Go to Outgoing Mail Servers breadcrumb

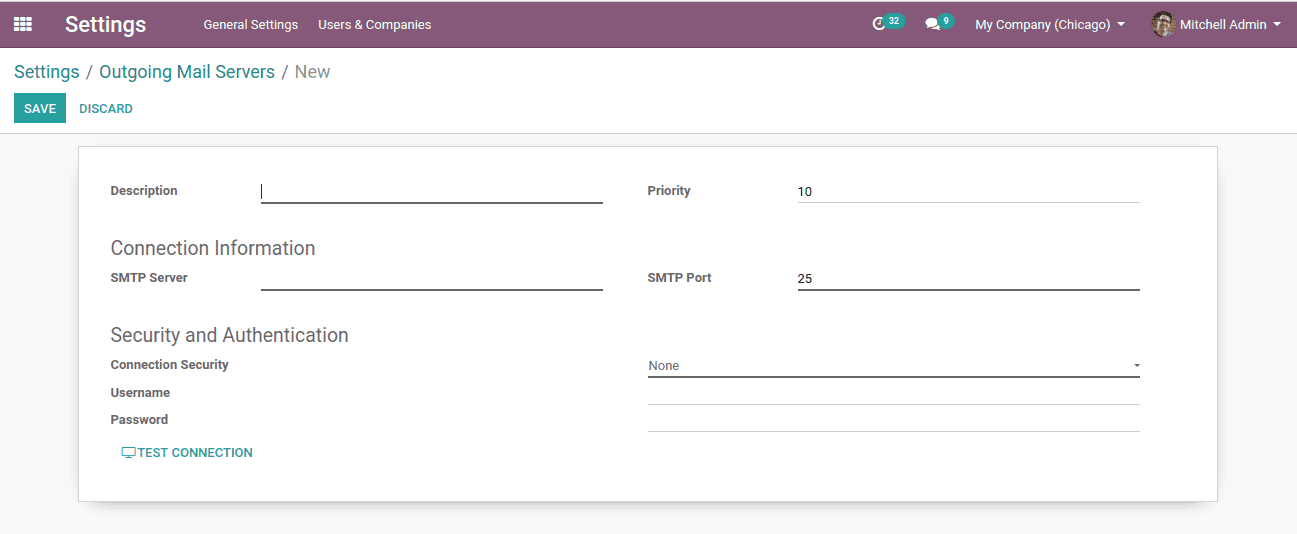(x=187, y=72)
